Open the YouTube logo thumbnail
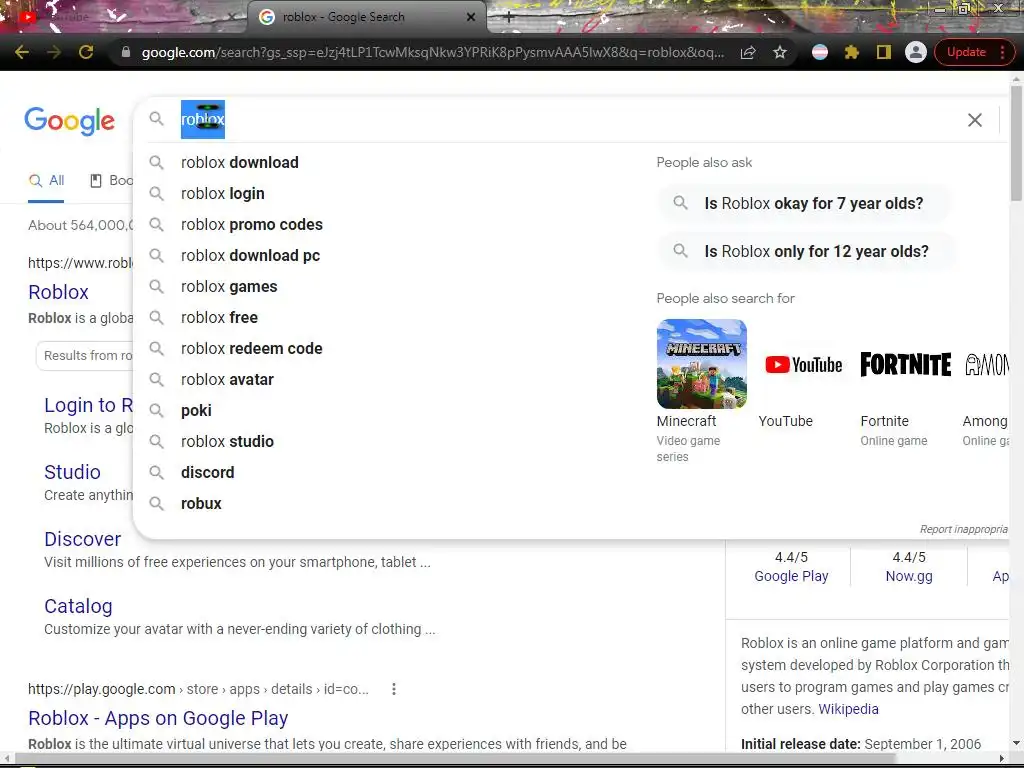This screenshot has height=768, width=1024. 803,364
